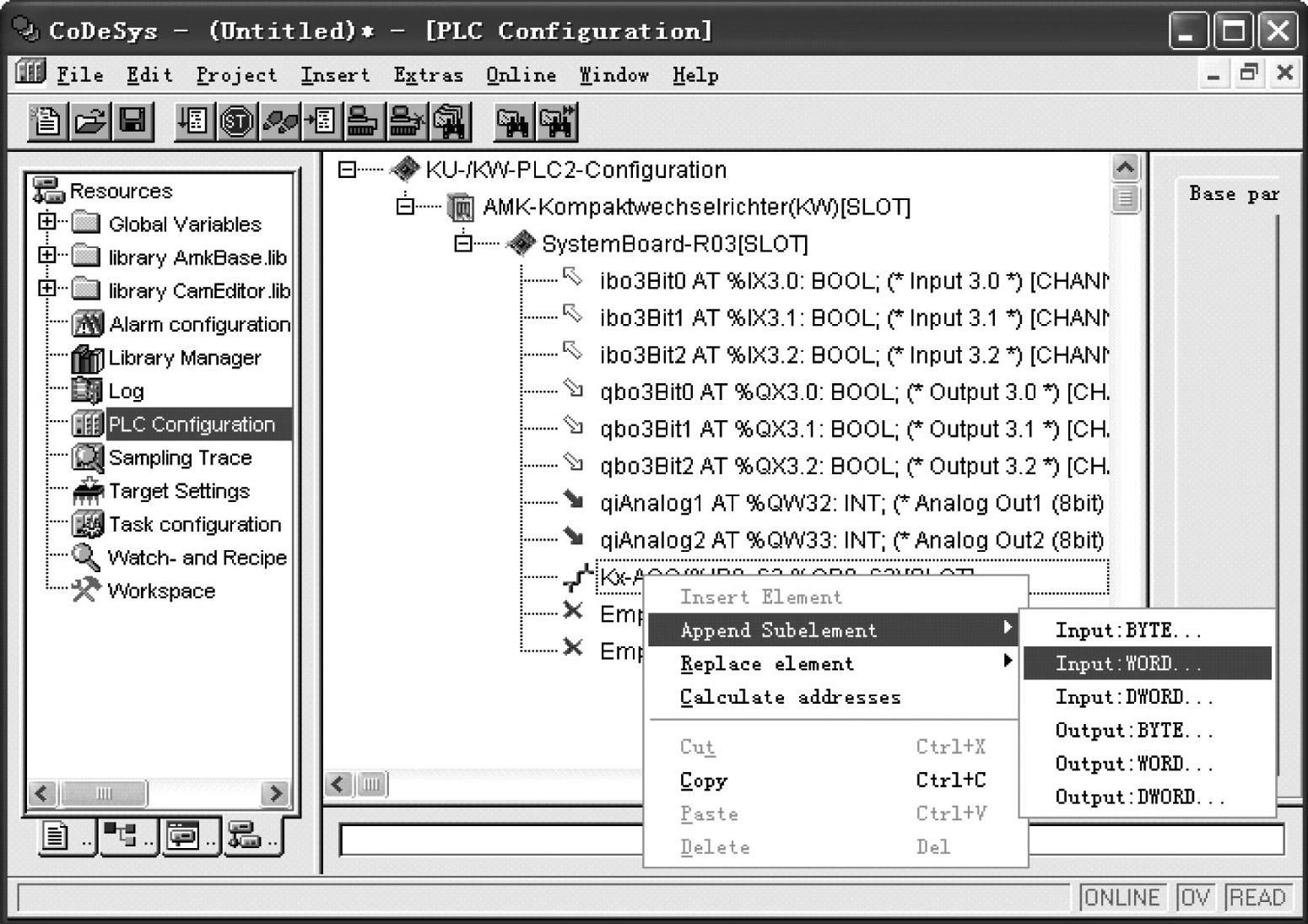Select the qiAnalog1 analog output entry
Image resolution: width=1308 pixels, height=924 pixels.
[x=851, y=504]
